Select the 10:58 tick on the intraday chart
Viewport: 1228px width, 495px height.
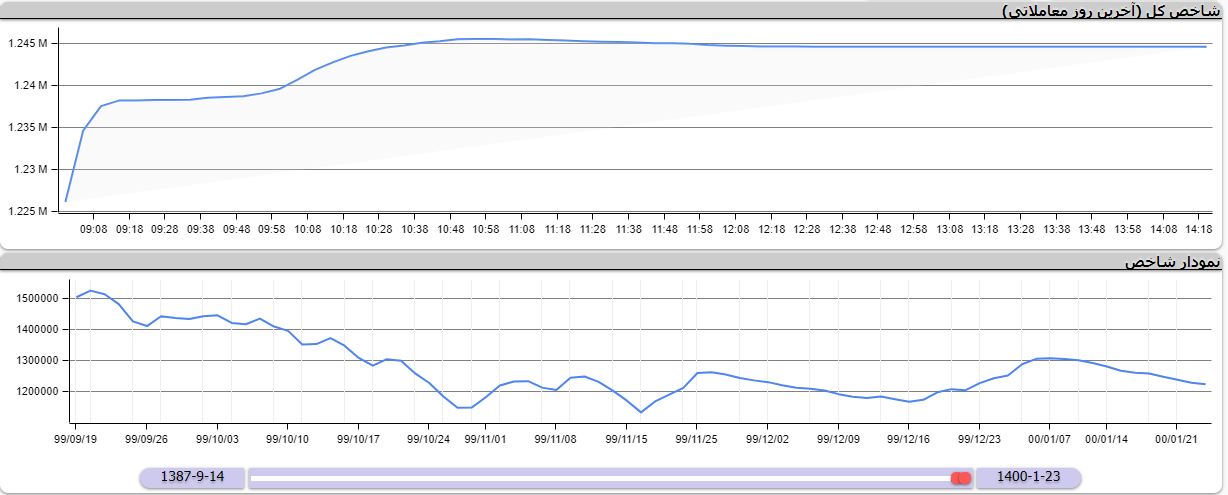click(486, 229)
